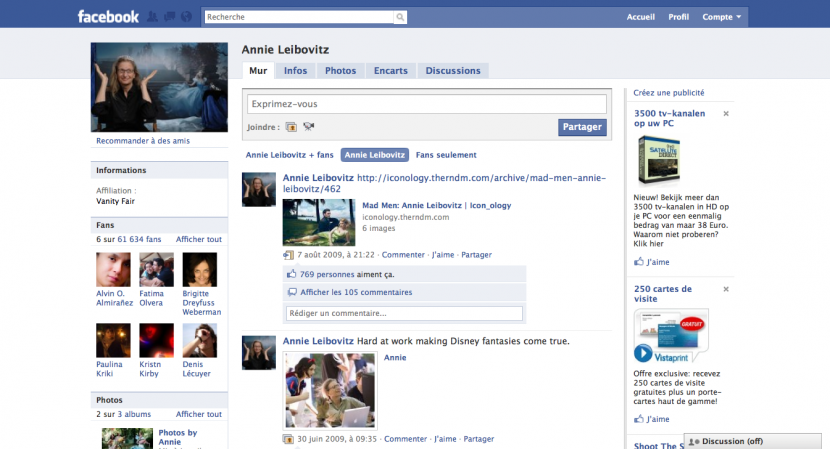Open the 3500 tv-kanalen op uw PC ad title

(x=670, y=118)
